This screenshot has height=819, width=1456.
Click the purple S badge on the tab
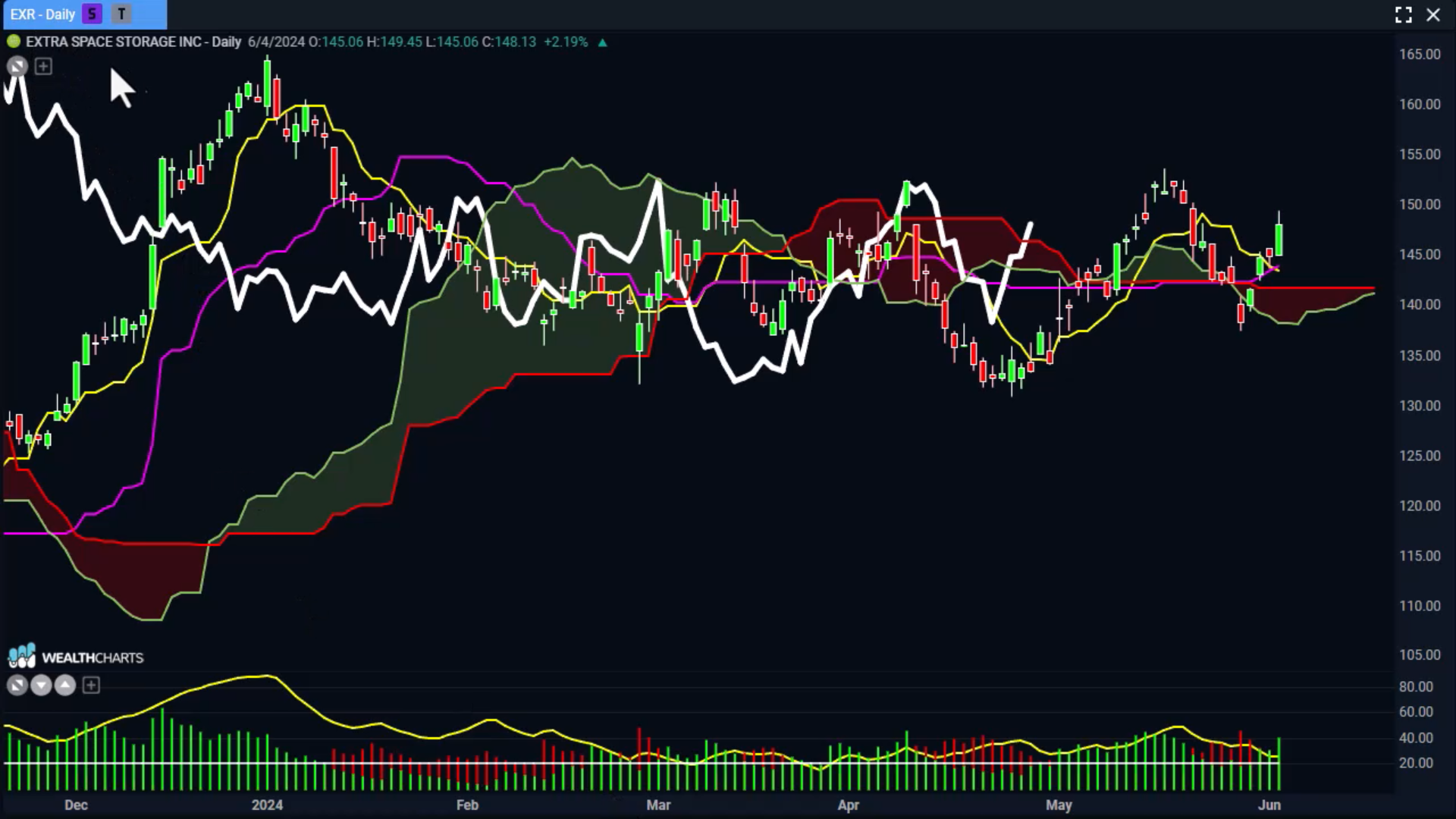coord(92,14)
